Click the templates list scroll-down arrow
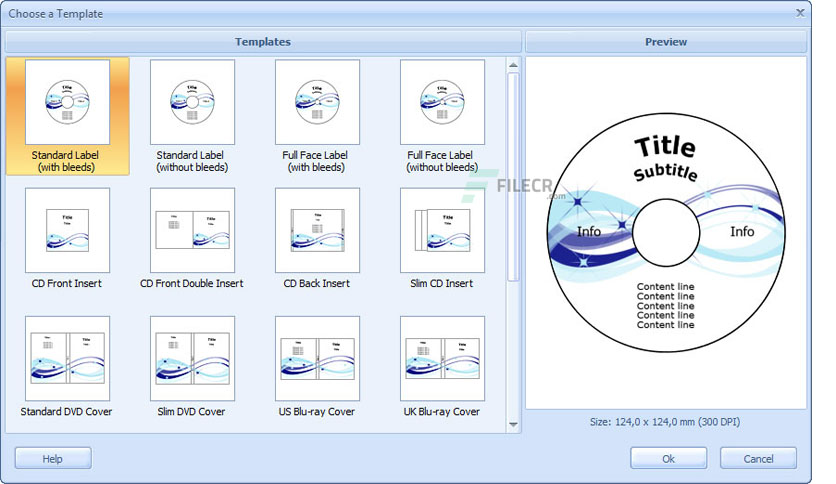 (513, 424)
